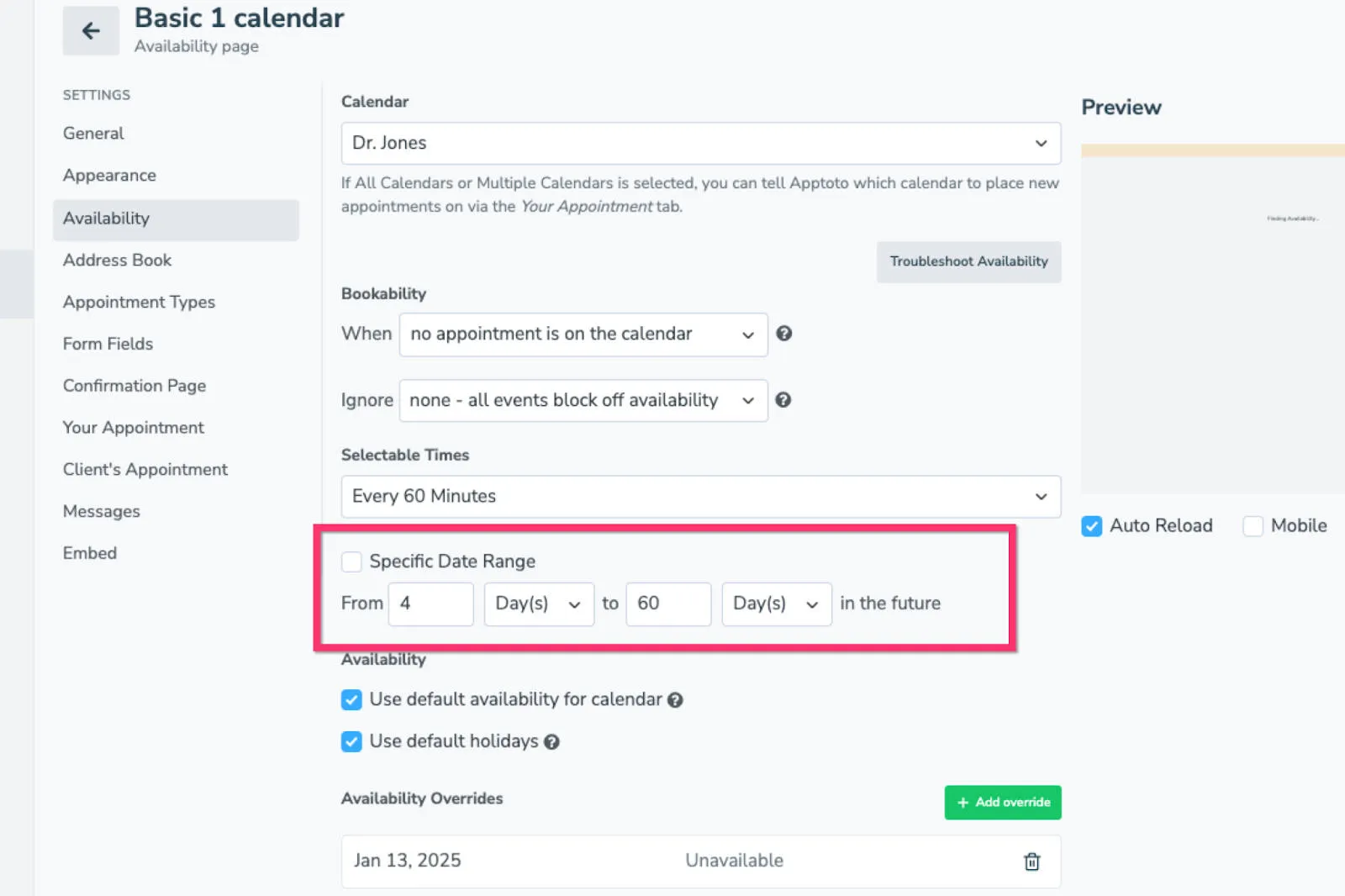Open the Embed settings section
1345x896 pixels.
pyautogui.click(x=89, y=552)
